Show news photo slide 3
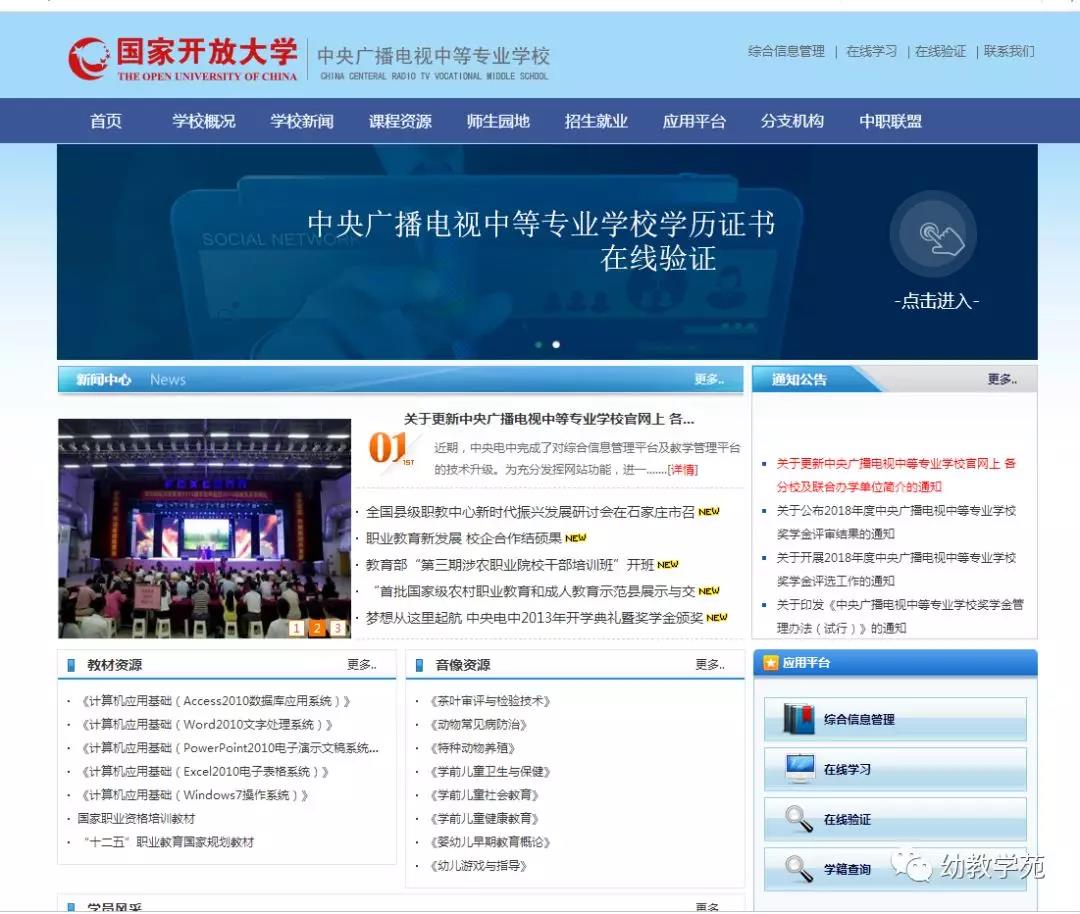 [x=338, y=627]
